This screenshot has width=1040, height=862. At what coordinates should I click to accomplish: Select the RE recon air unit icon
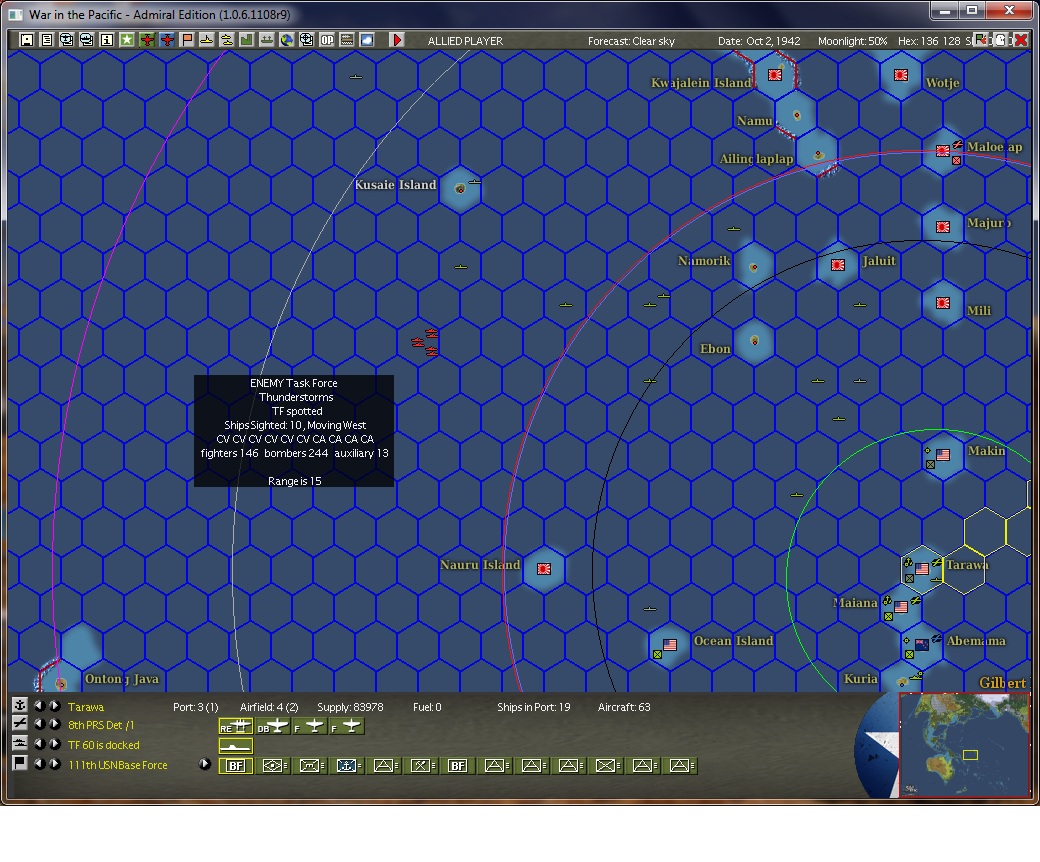(235, 727)
